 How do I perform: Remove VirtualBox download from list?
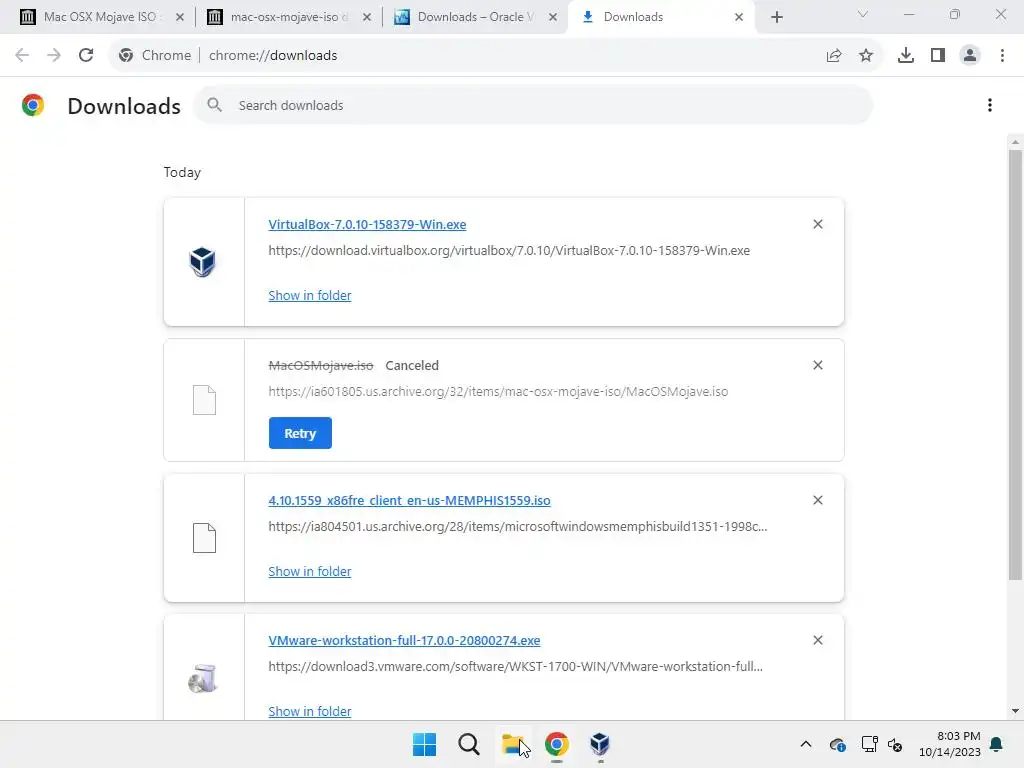coord(818,224)
